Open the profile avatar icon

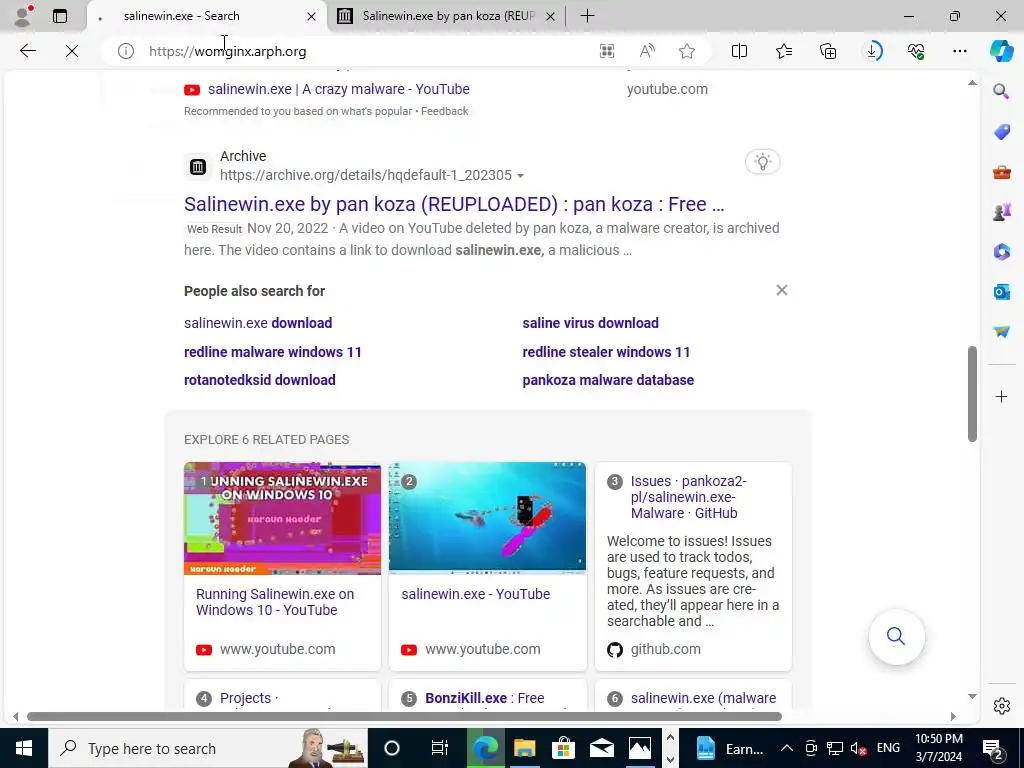[24, 16]
